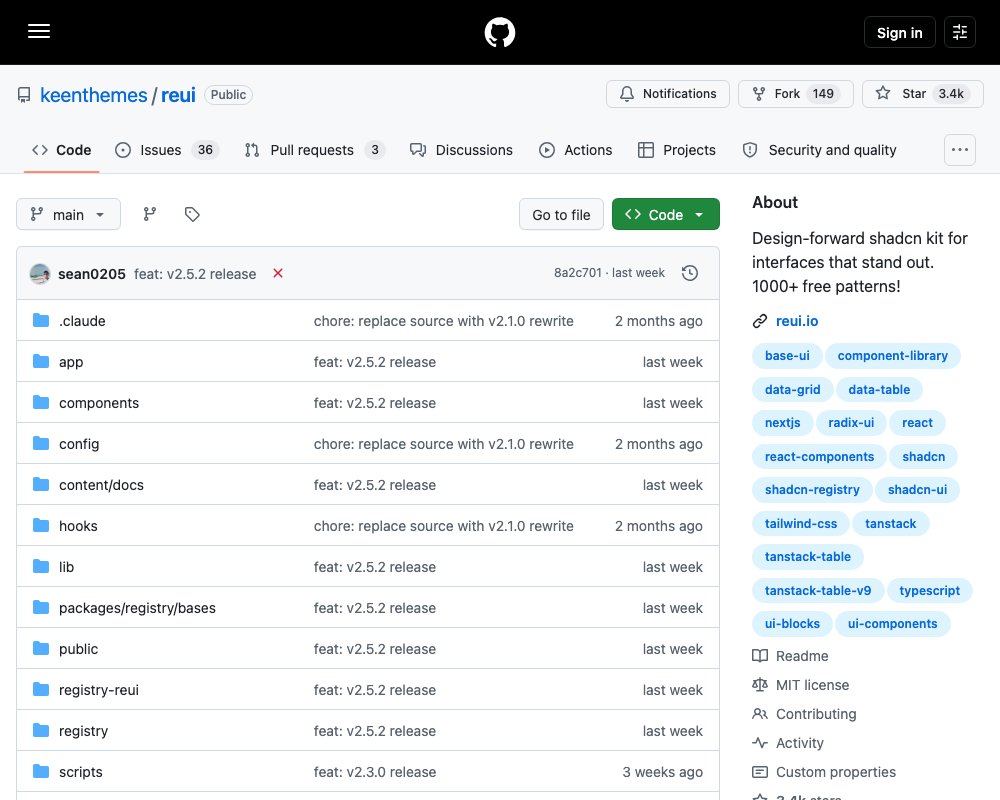Open the keenthemes owner link
Screen dimensions: 1000x800
point(94,95)
